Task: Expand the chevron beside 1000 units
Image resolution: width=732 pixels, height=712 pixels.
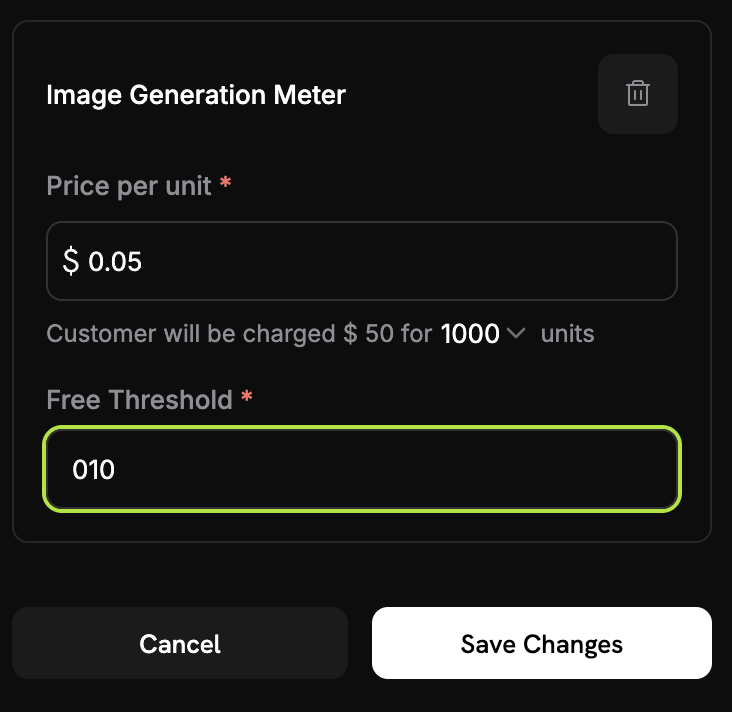Action: coord(516,333)
